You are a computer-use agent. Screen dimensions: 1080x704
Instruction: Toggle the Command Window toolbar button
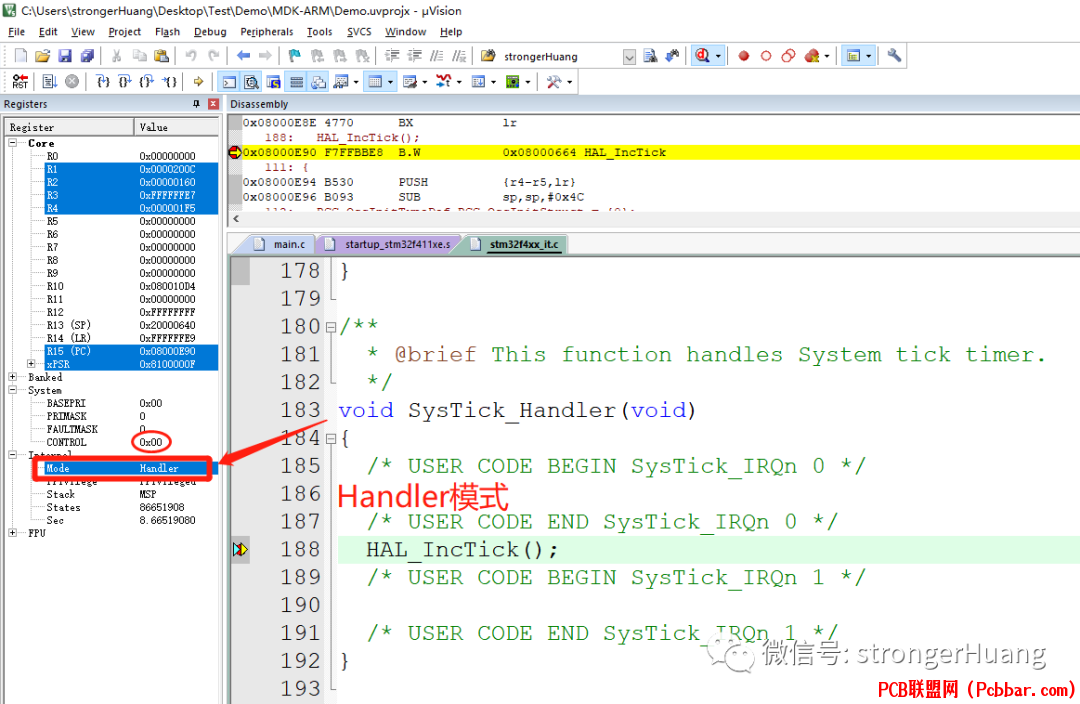(x=229, y=82)
